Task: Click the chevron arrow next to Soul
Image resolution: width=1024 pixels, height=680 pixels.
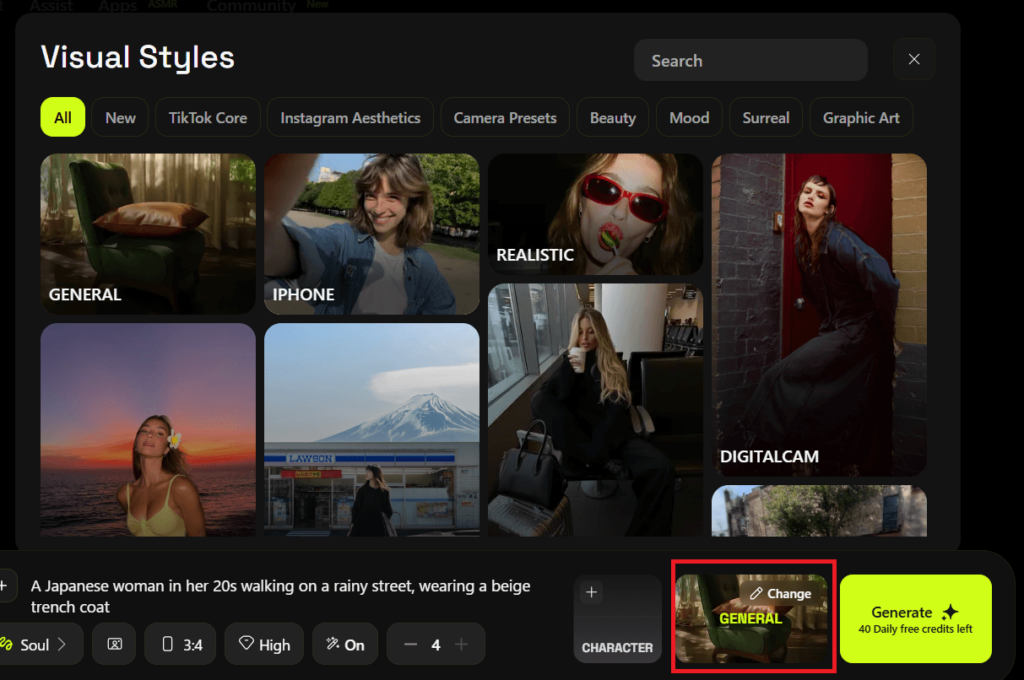Action: tap(62, 645)
